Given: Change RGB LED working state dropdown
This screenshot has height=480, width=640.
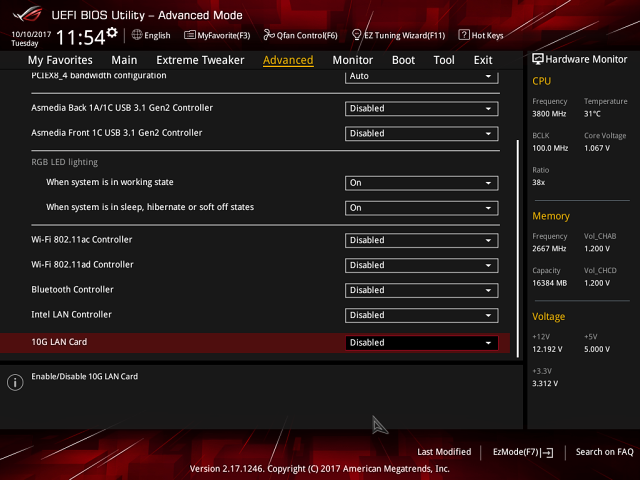Looking at the screenshot, I should 421,183.
